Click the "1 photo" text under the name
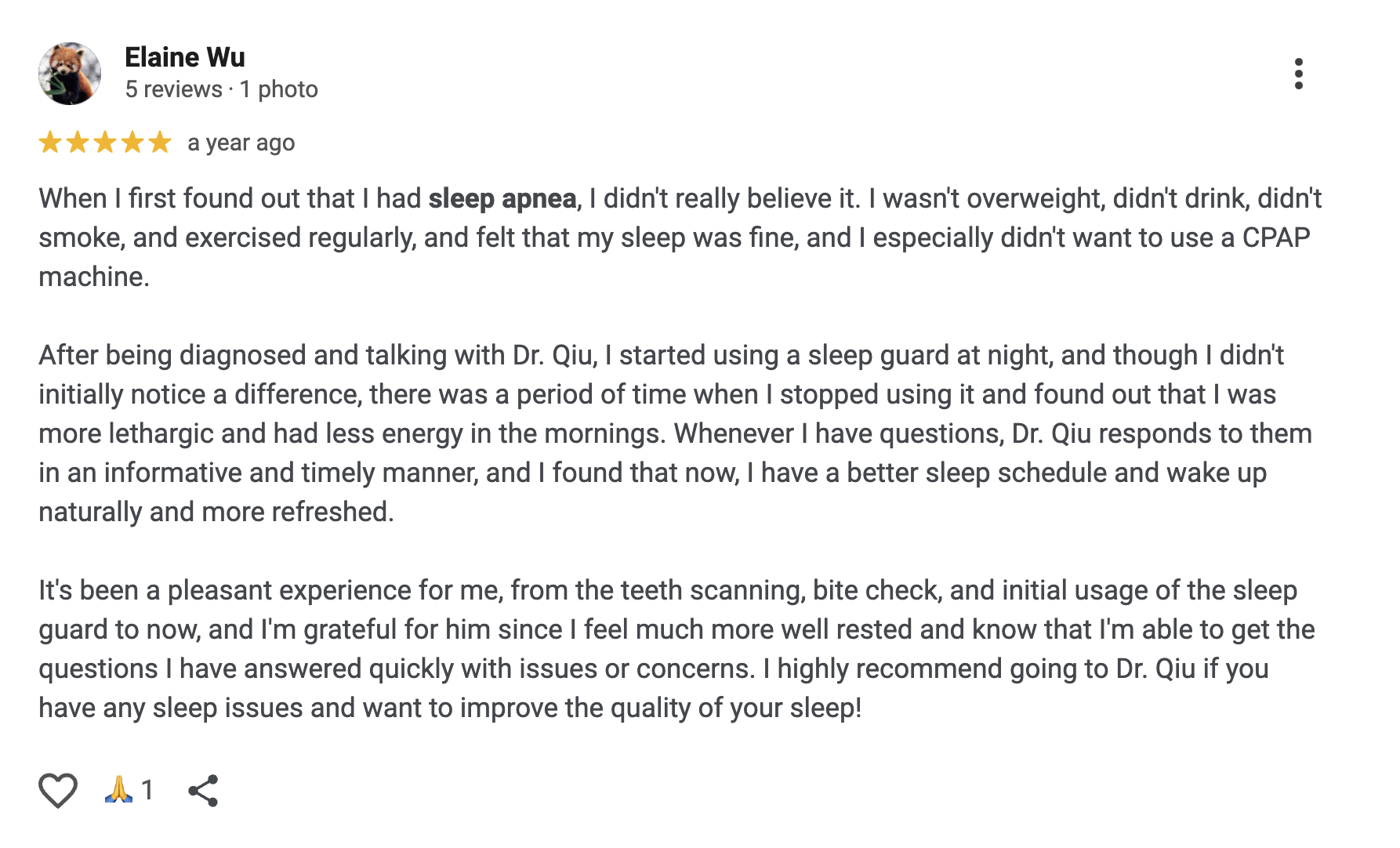Image resolution: width=1400 pixels, height=848 pixels. click(279, 89)
